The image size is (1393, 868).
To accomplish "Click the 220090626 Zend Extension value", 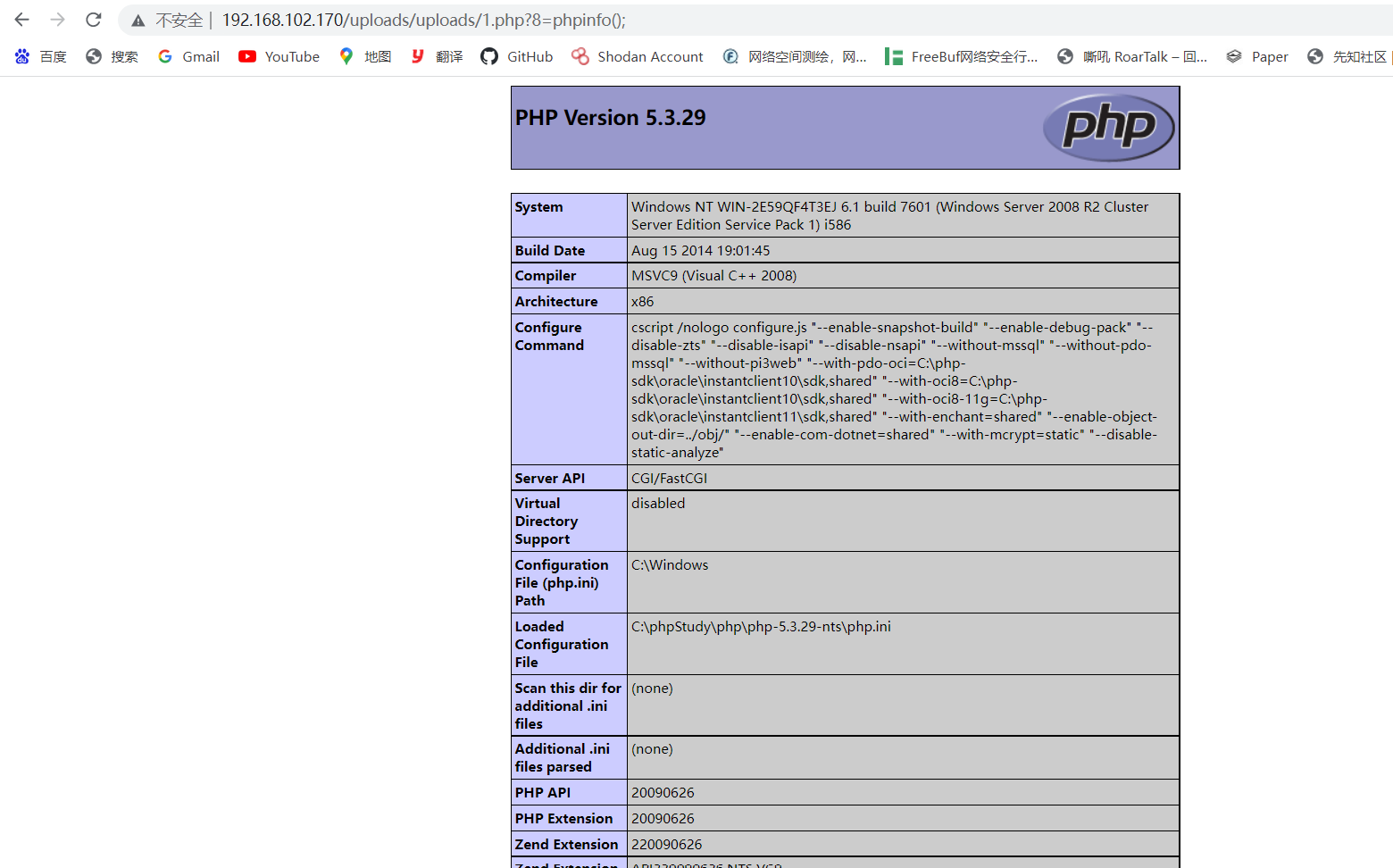I will [x=667, y=844].
